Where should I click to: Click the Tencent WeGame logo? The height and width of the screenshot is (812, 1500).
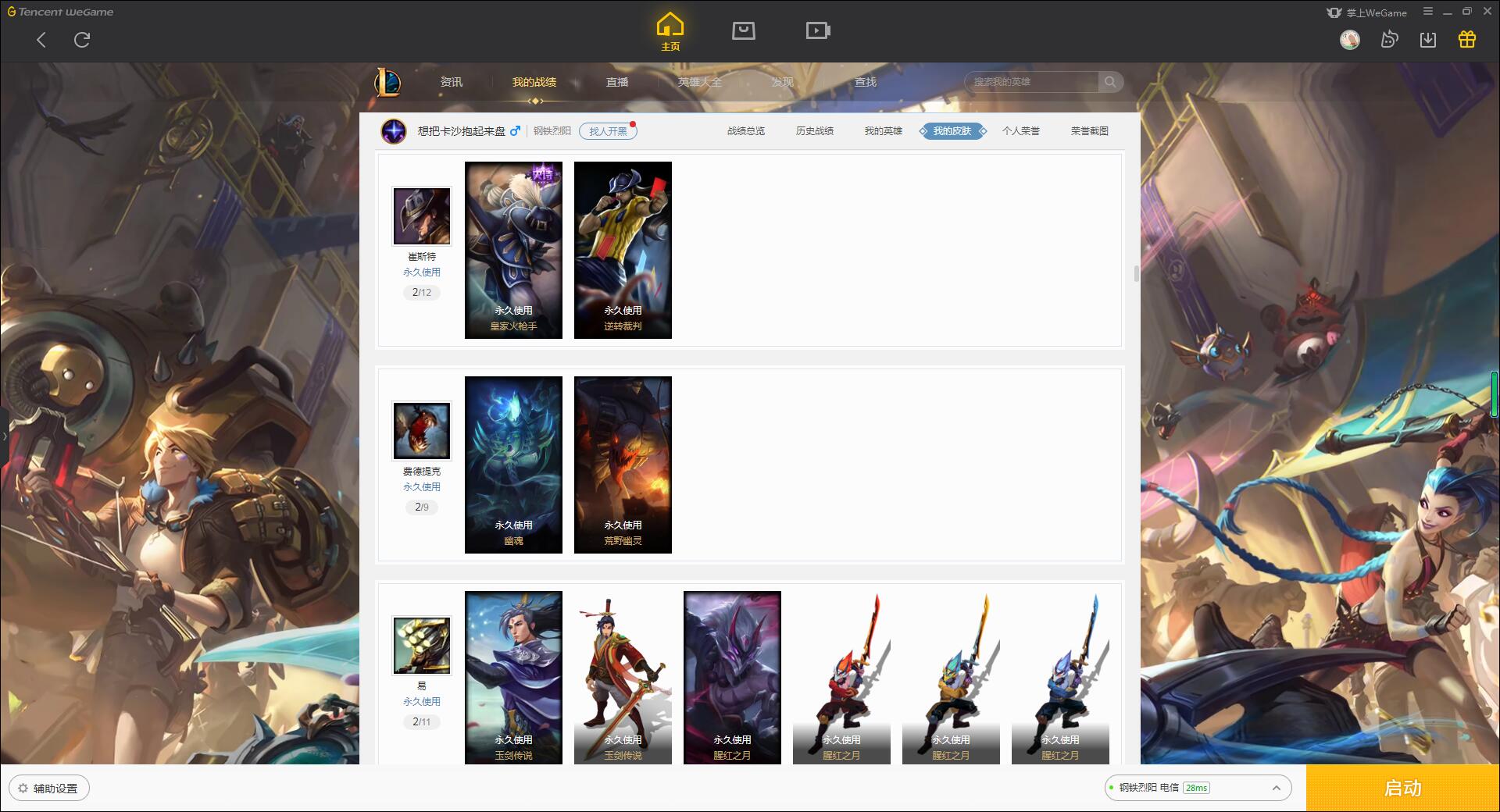tap(60, 12)
